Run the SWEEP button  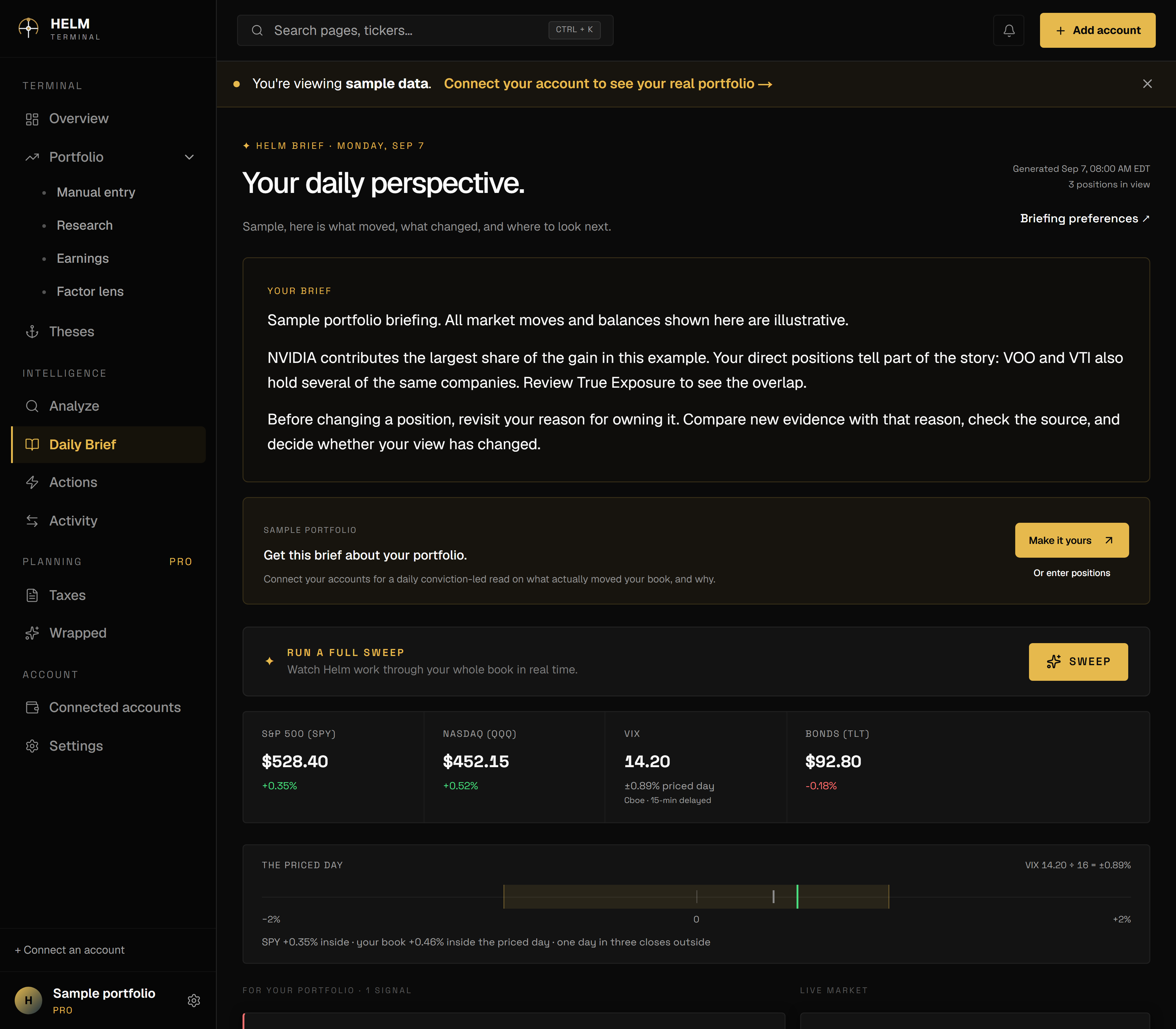click(x=1078, y=661)
